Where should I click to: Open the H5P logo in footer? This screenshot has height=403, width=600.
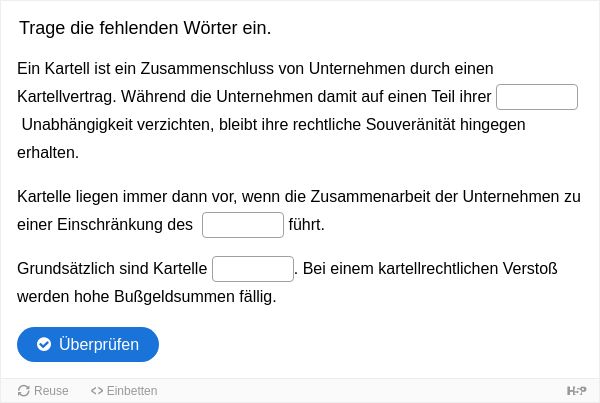(576, 391)
